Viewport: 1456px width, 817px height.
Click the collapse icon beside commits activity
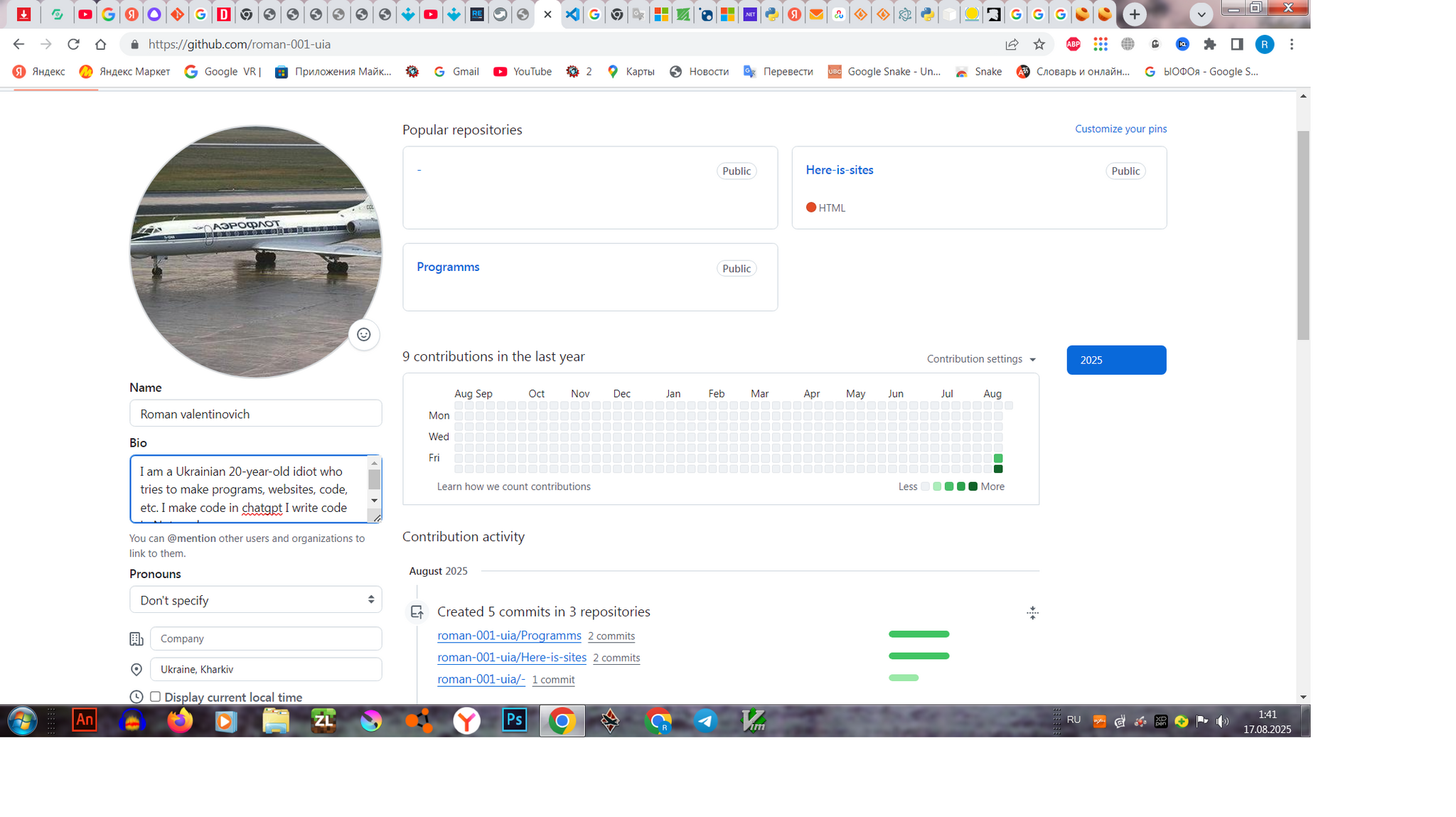coord(1032,612)
